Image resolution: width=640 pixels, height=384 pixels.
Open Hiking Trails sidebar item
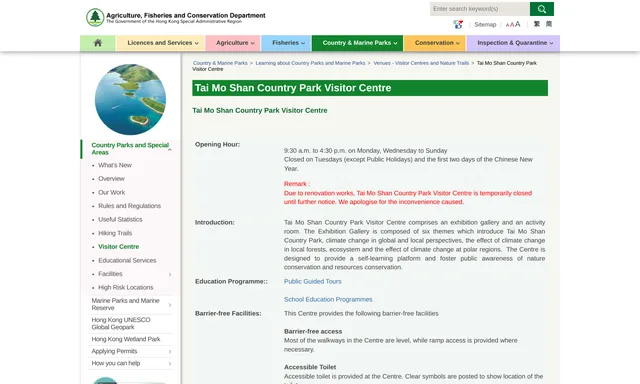[x=115, y=233]
